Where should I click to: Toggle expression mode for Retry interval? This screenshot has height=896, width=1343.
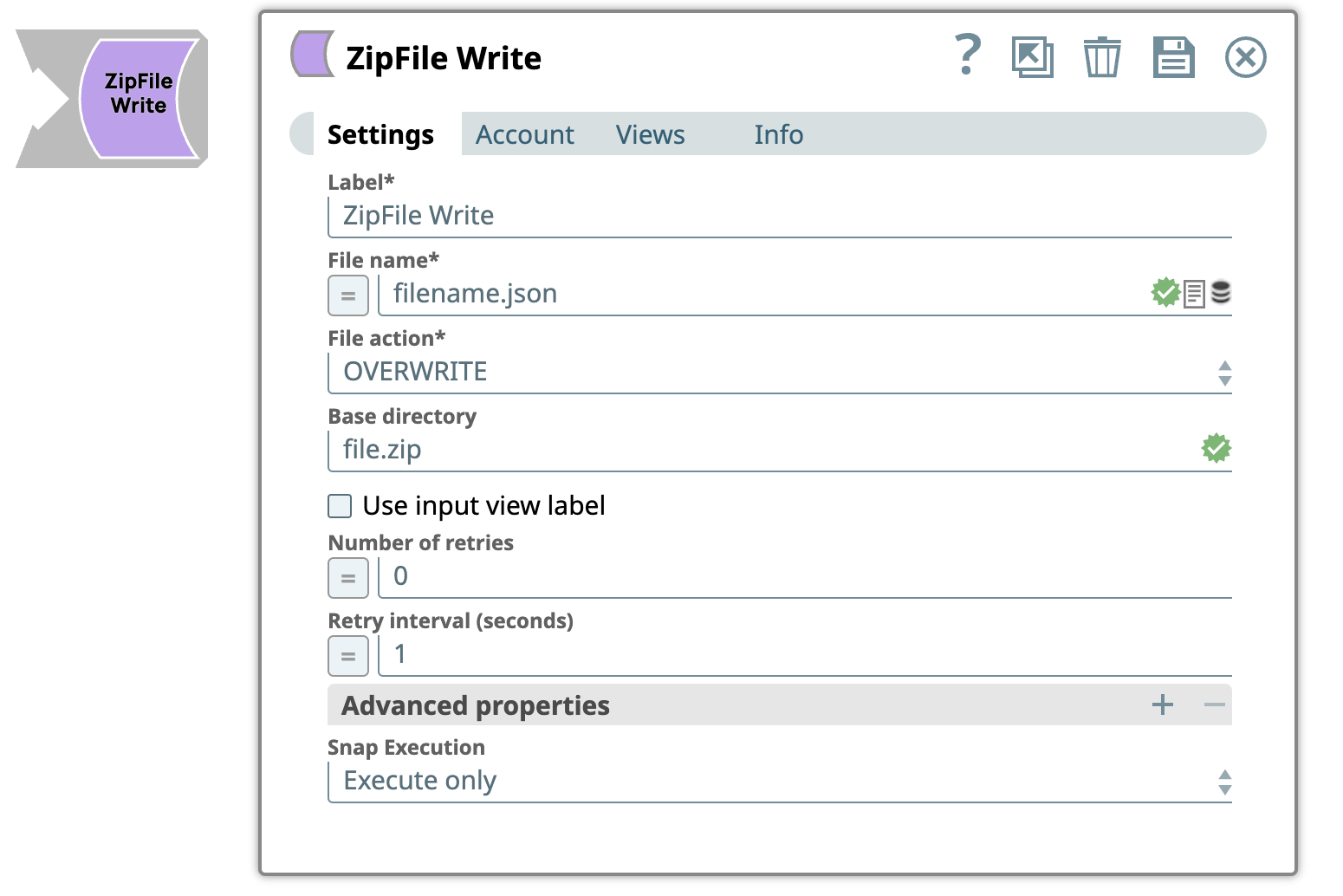348,656
